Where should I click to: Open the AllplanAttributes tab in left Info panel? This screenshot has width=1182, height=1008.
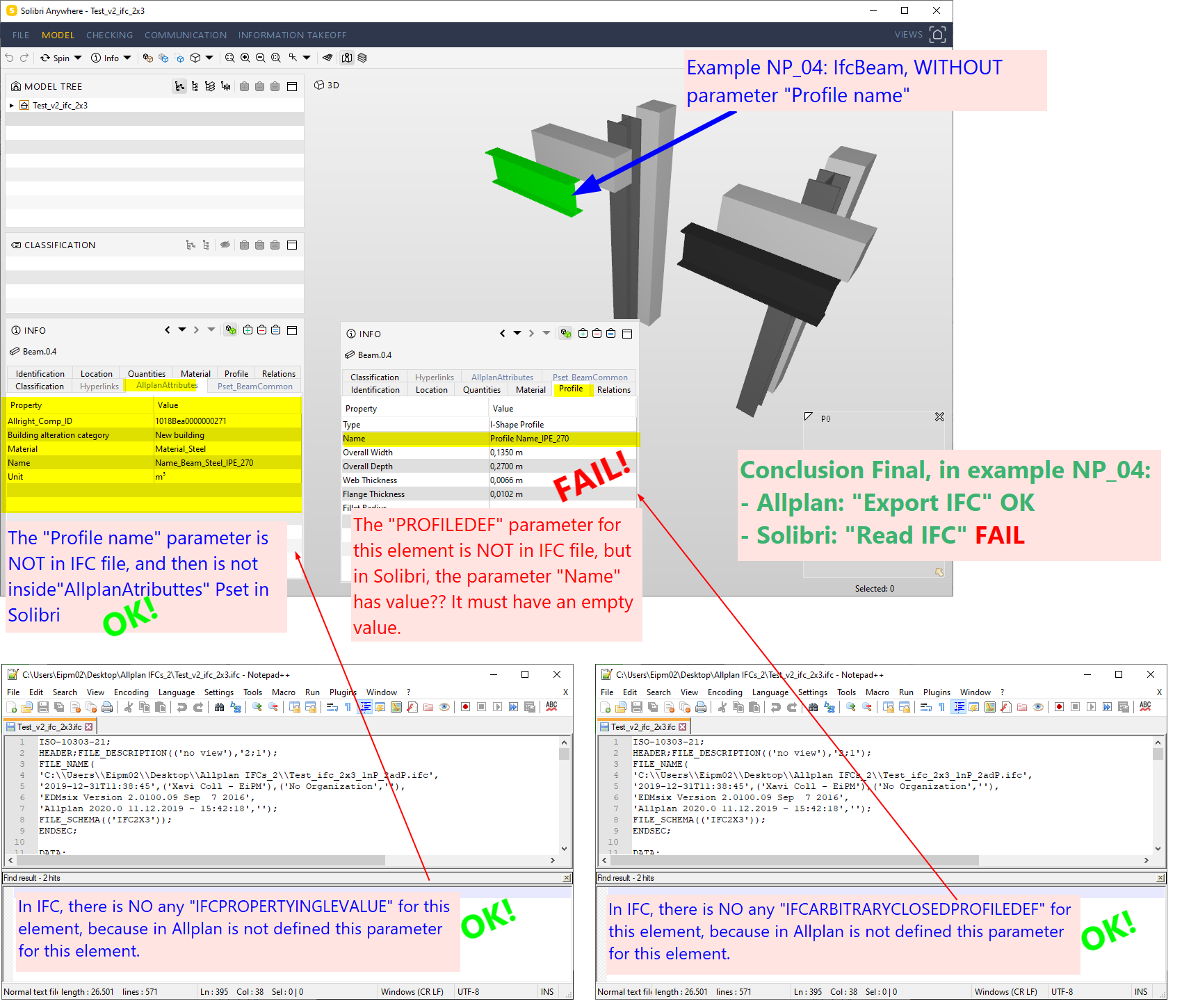(167, 385)
